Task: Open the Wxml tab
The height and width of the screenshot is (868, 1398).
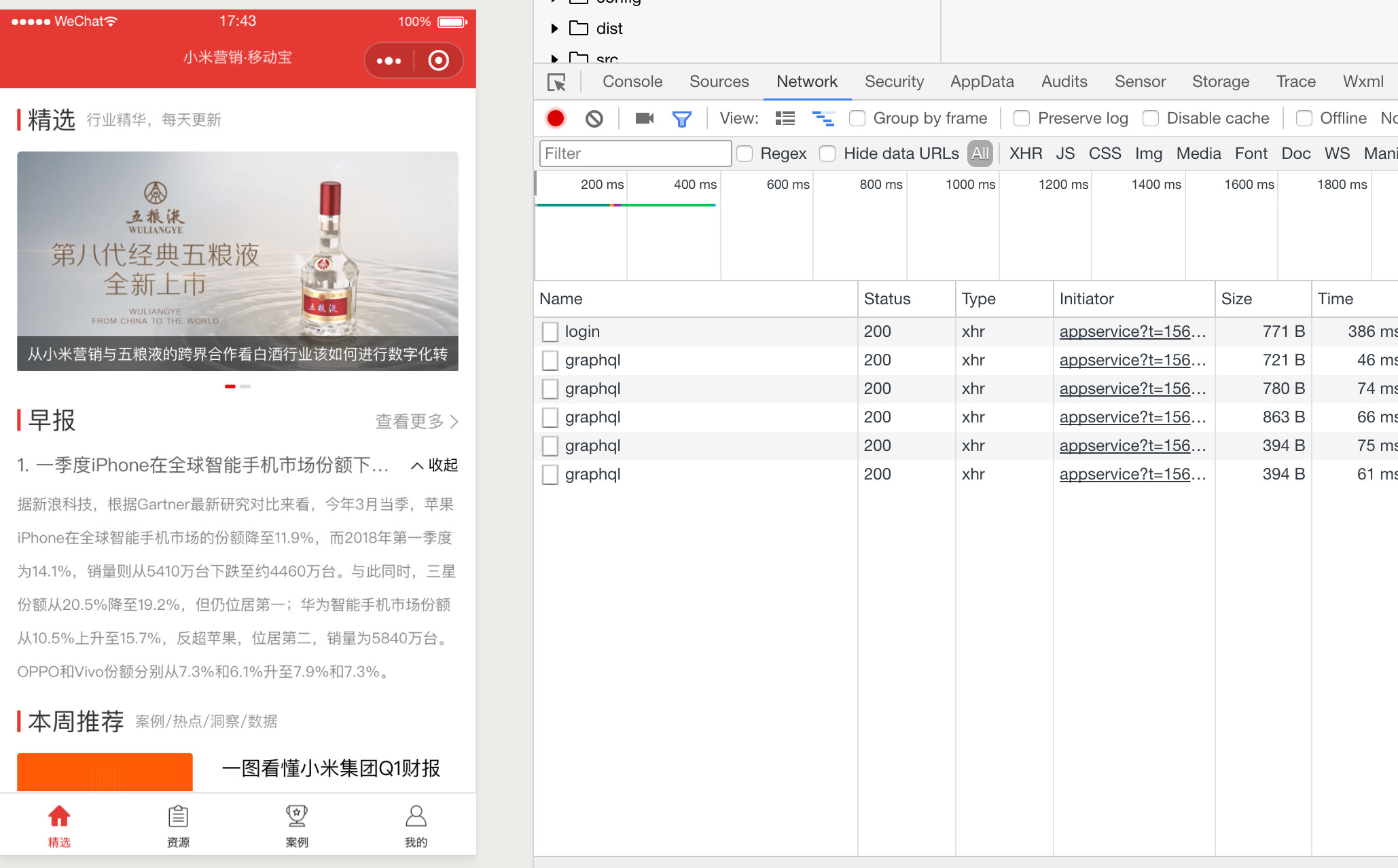Action: tap(1363, 82)
